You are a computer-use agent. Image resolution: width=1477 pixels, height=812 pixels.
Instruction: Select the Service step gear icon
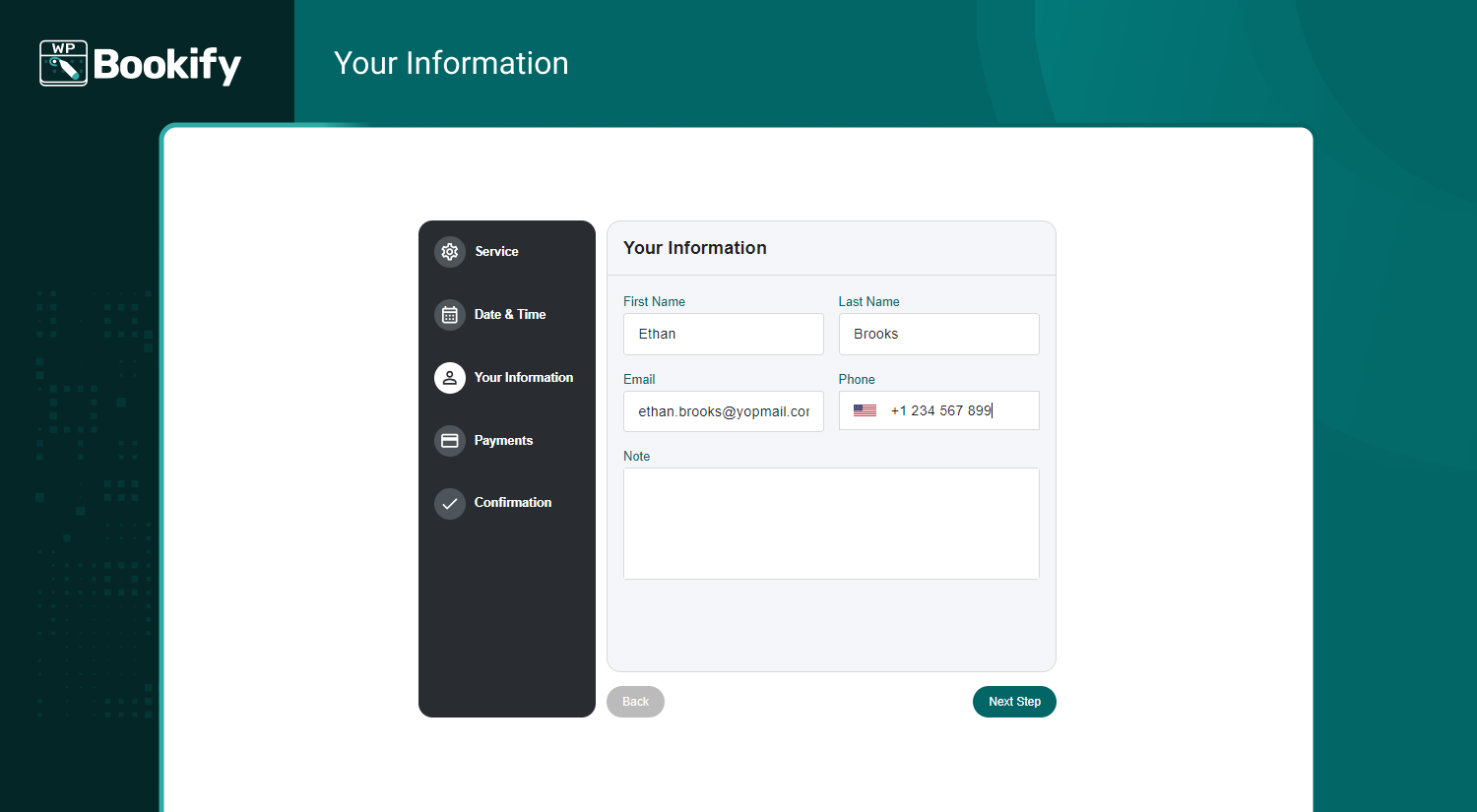[x=450, y=251]
